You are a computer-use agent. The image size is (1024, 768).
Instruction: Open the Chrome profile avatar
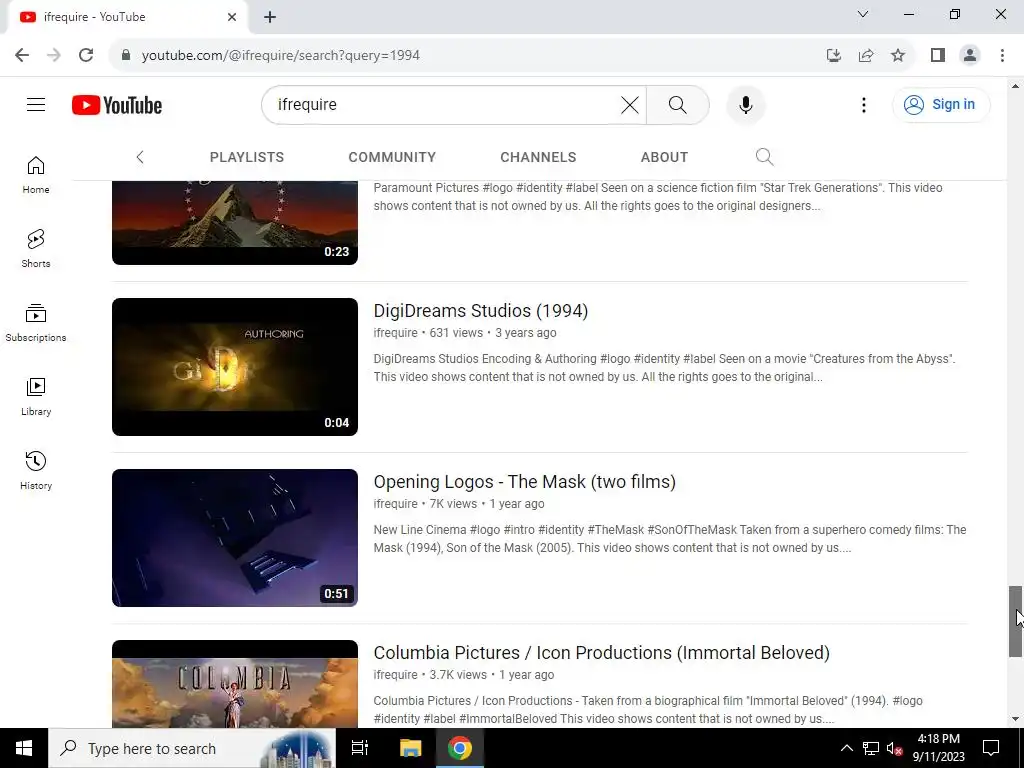tap(970, 55)
